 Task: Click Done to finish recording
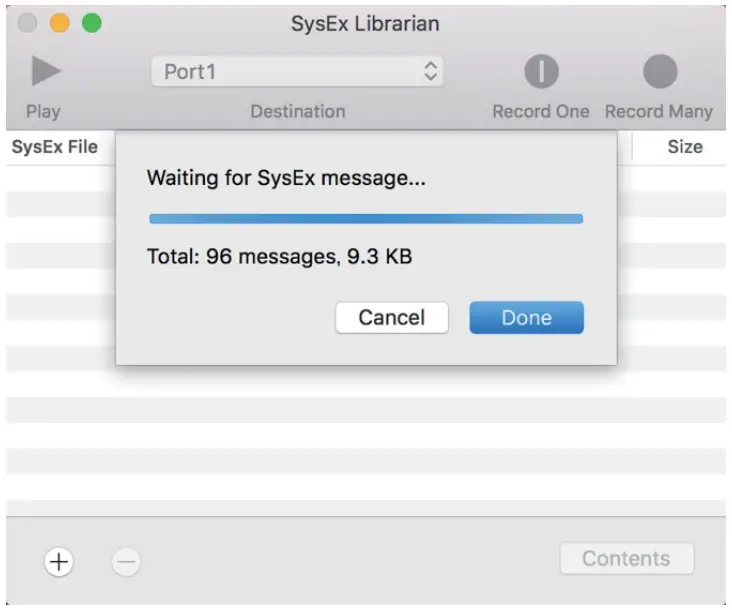[527, 317]
